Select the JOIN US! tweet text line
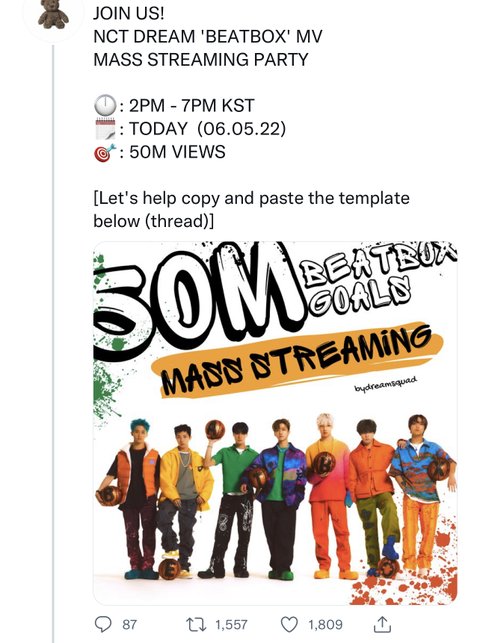This screenshot has width=480, height=643. click(129, 13)
